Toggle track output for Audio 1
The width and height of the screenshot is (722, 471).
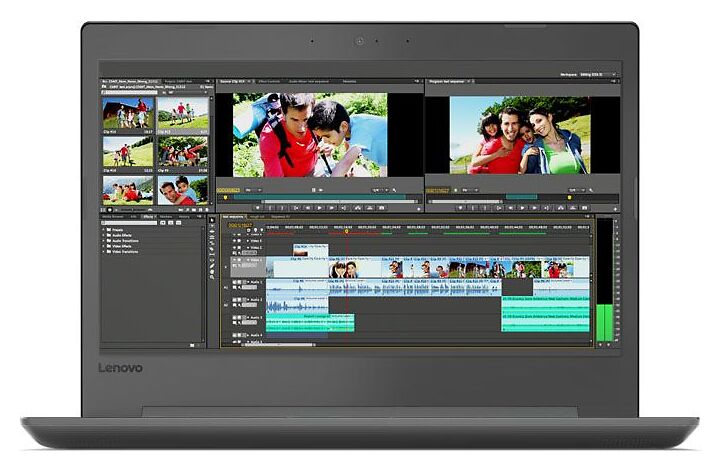coord(235,282)
